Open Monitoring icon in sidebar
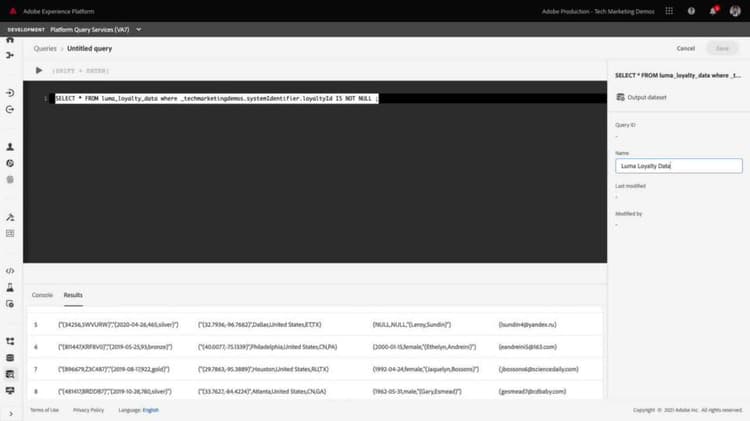The height and width of the screenshot is (421, 750). click(10, 390)
